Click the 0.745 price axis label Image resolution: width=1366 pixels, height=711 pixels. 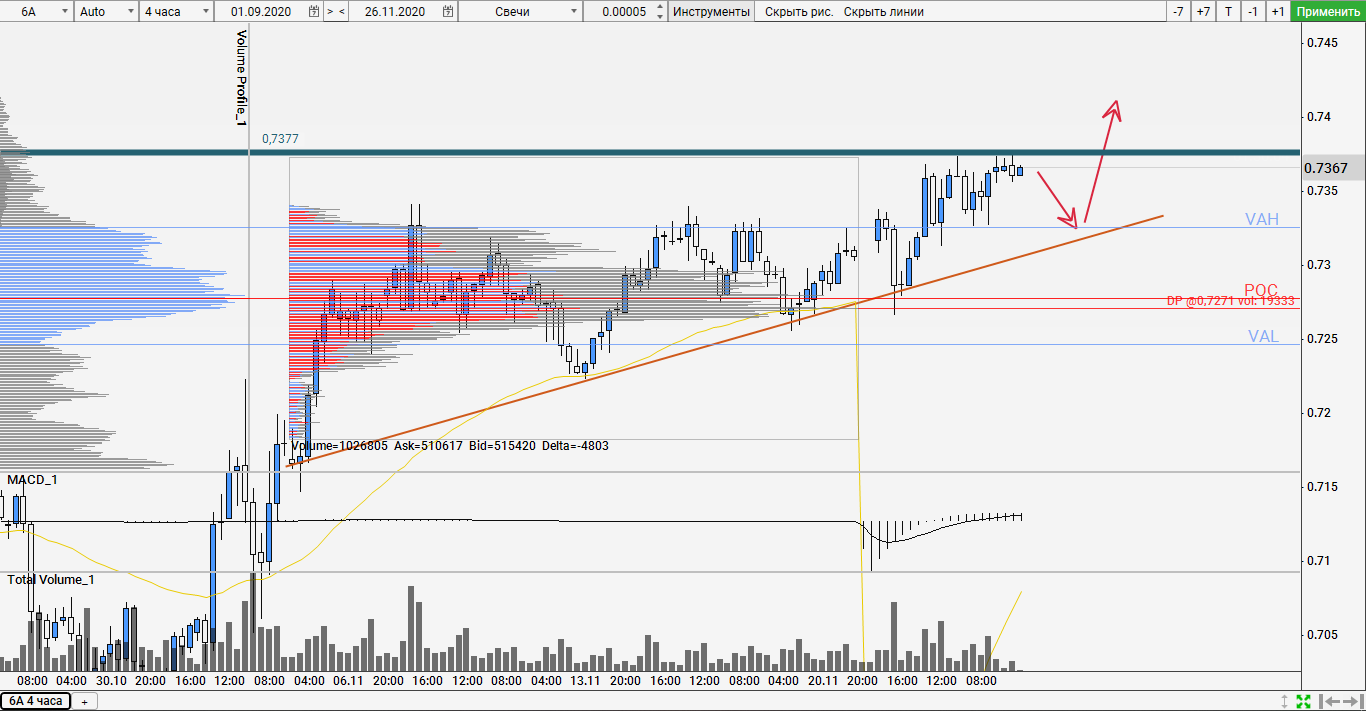click(1324, 43)
